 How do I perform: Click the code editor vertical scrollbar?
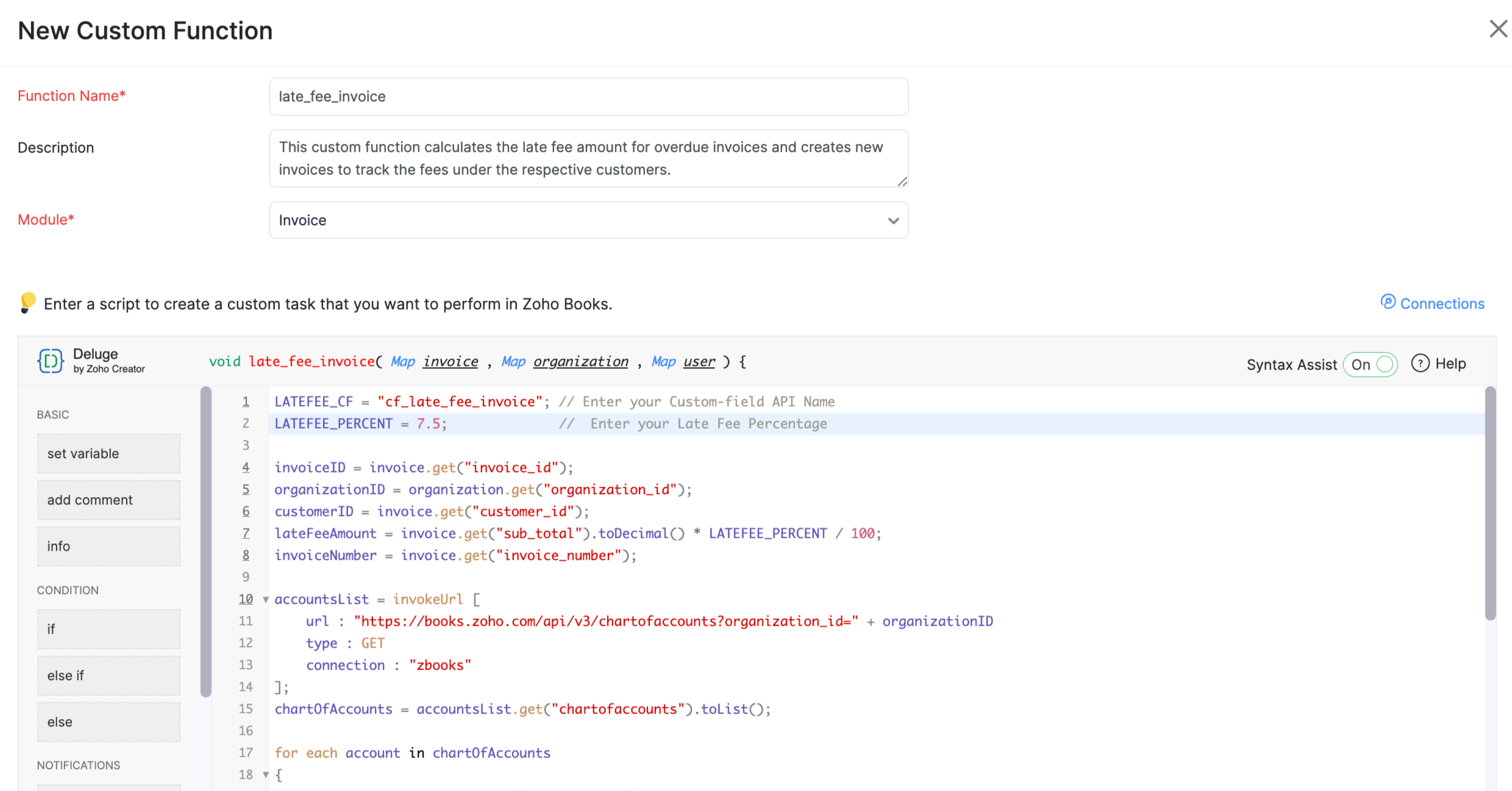(x=1490, y=504)
